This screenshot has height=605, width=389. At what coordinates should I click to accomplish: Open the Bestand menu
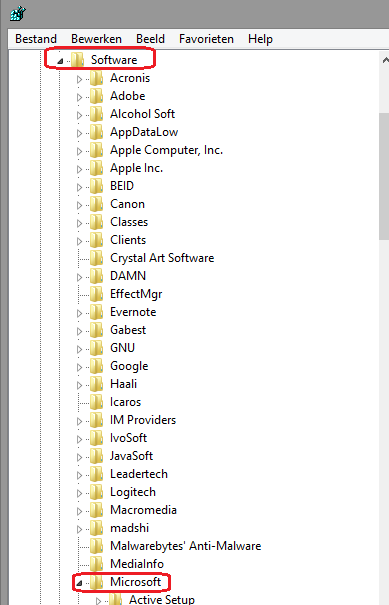pos(36,39)
